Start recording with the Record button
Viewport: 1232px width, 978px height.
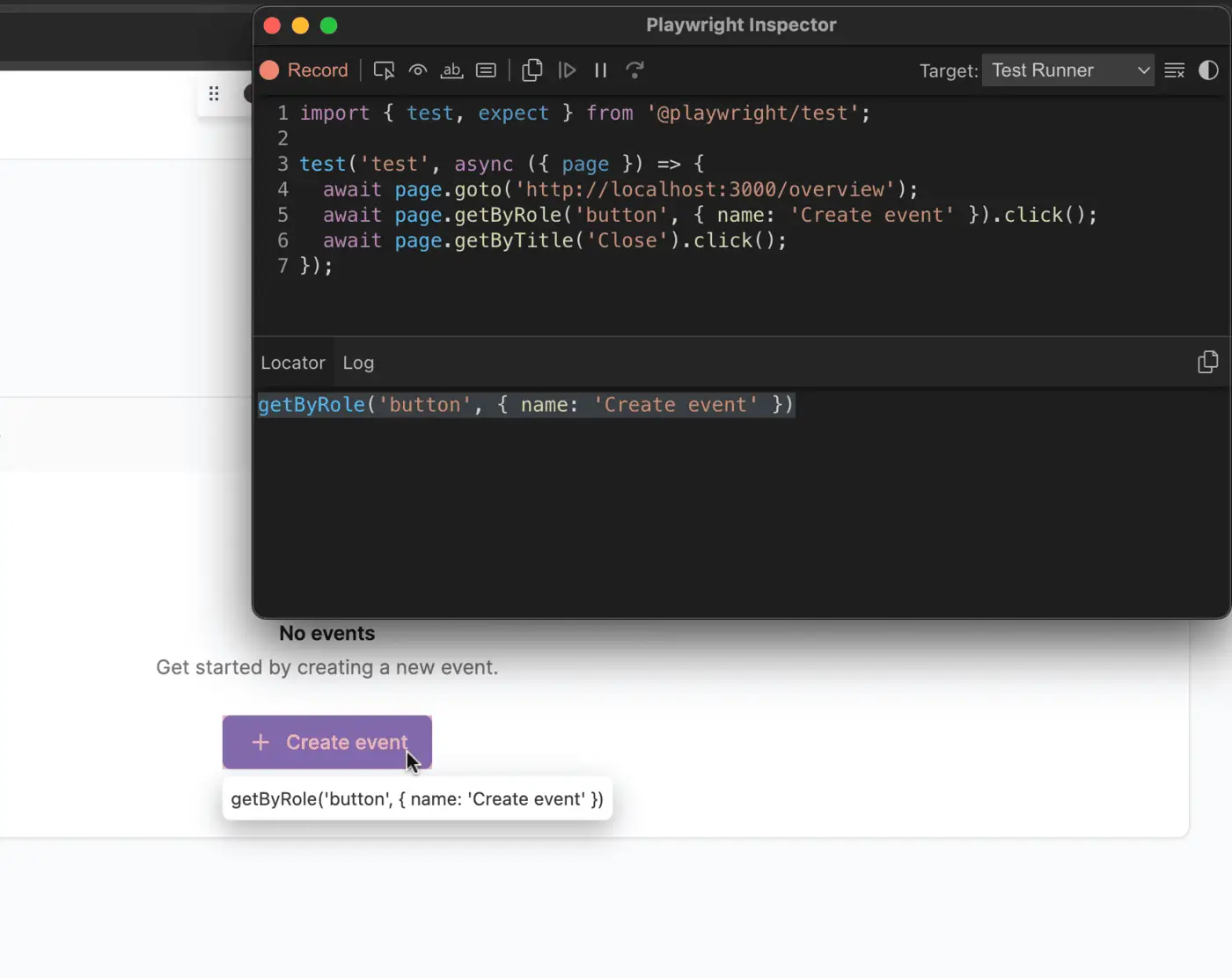coord(304,70)
